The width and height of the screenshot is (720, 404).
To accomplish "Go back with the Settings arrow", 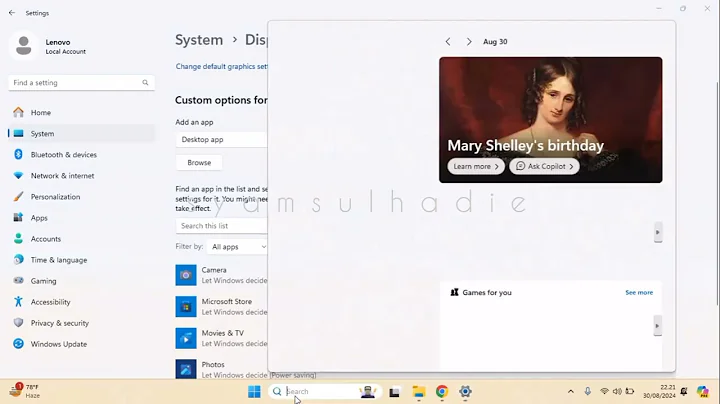I will pos(12,13).
